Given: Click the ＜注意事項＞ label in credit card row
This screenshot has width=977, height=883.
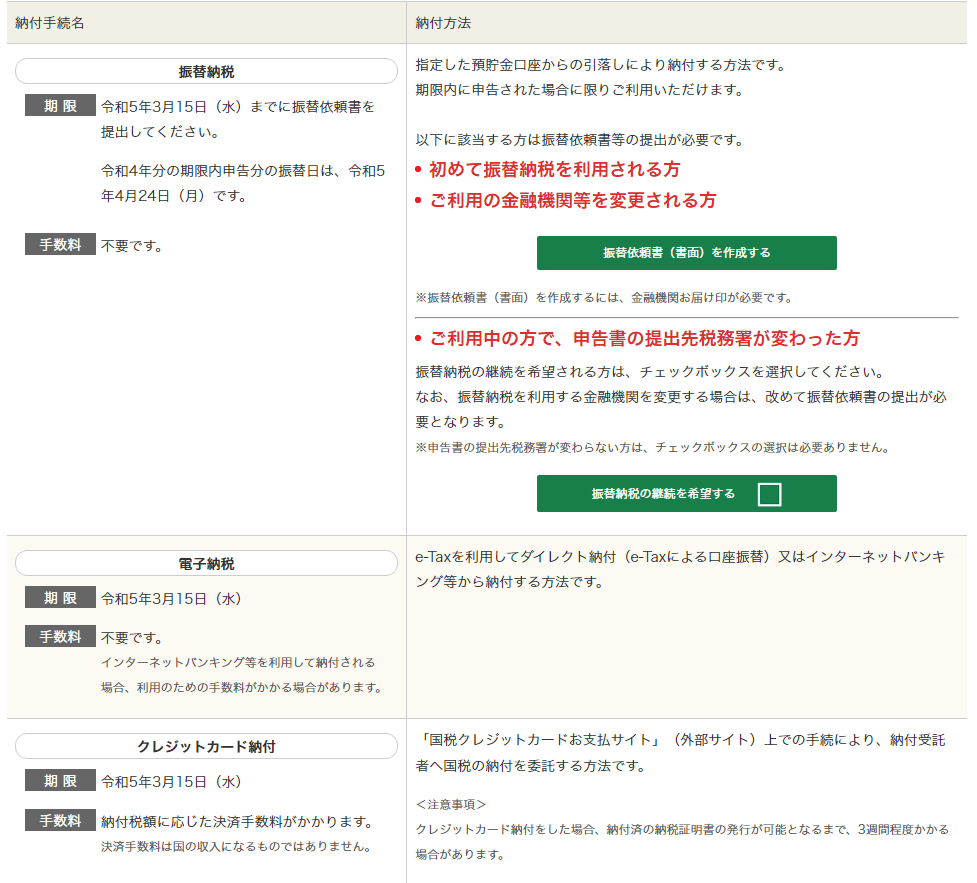Looking at the screenshot, I should click(x=451, y=804).
